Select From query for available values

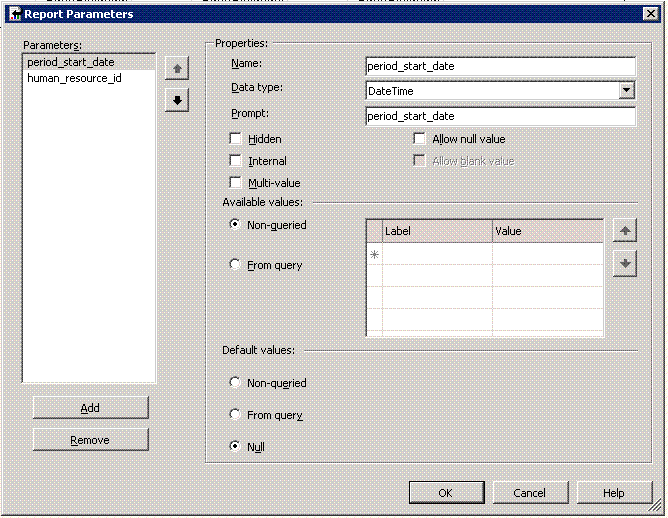(x=236, y=265)
